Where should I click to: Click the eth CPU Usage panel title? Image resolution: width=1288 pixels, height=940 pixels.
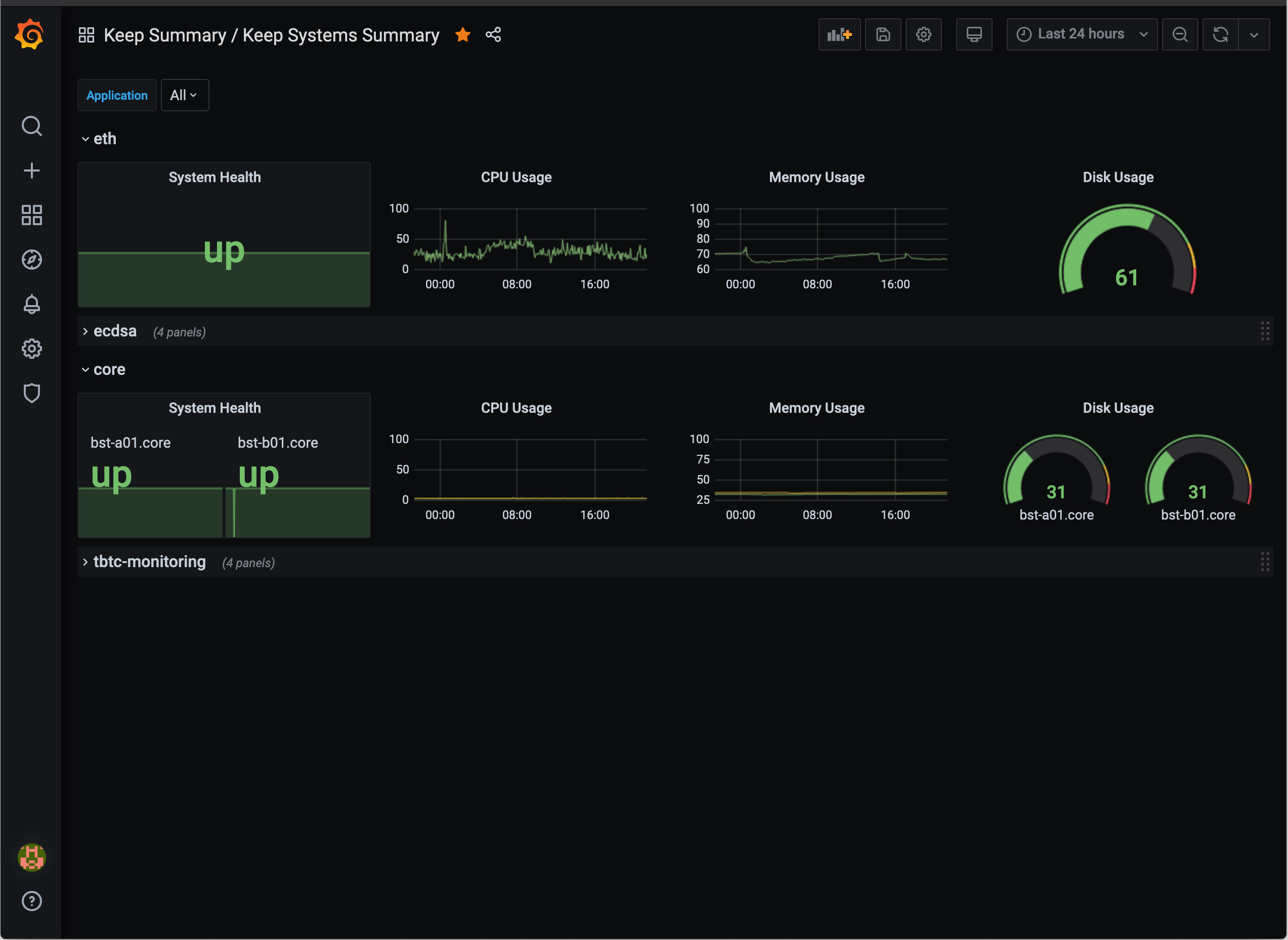point(516,178)
